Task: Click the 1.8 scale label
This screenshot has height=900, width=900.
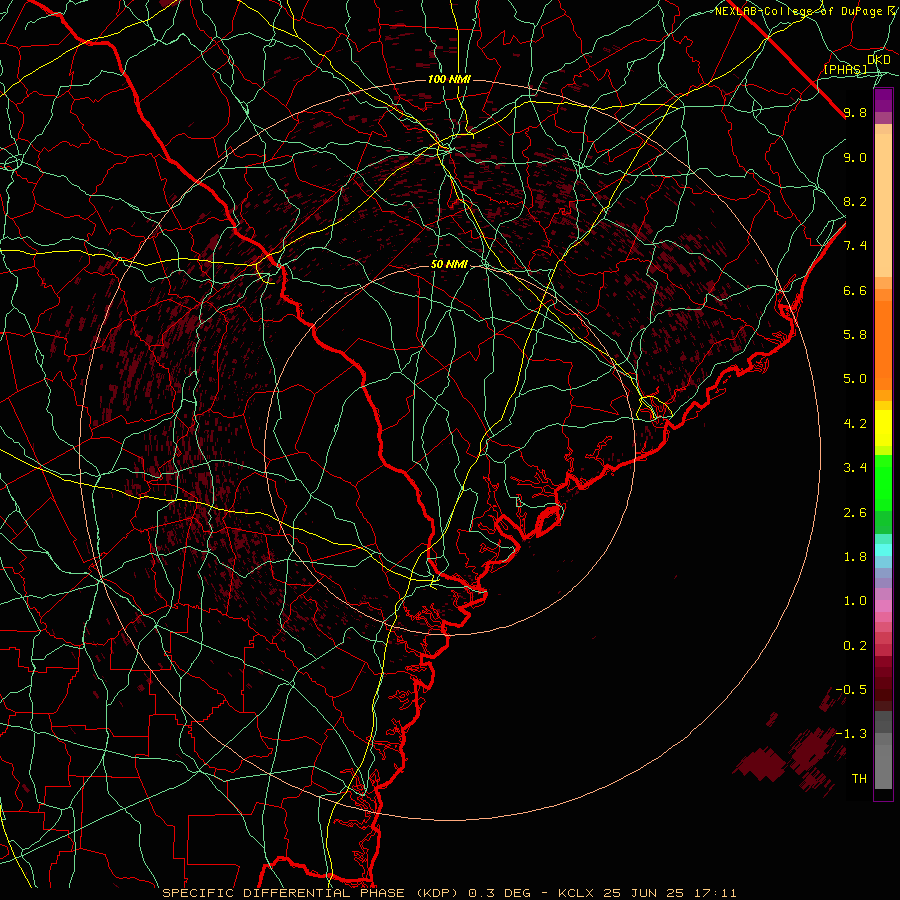Action: point(855,557)
